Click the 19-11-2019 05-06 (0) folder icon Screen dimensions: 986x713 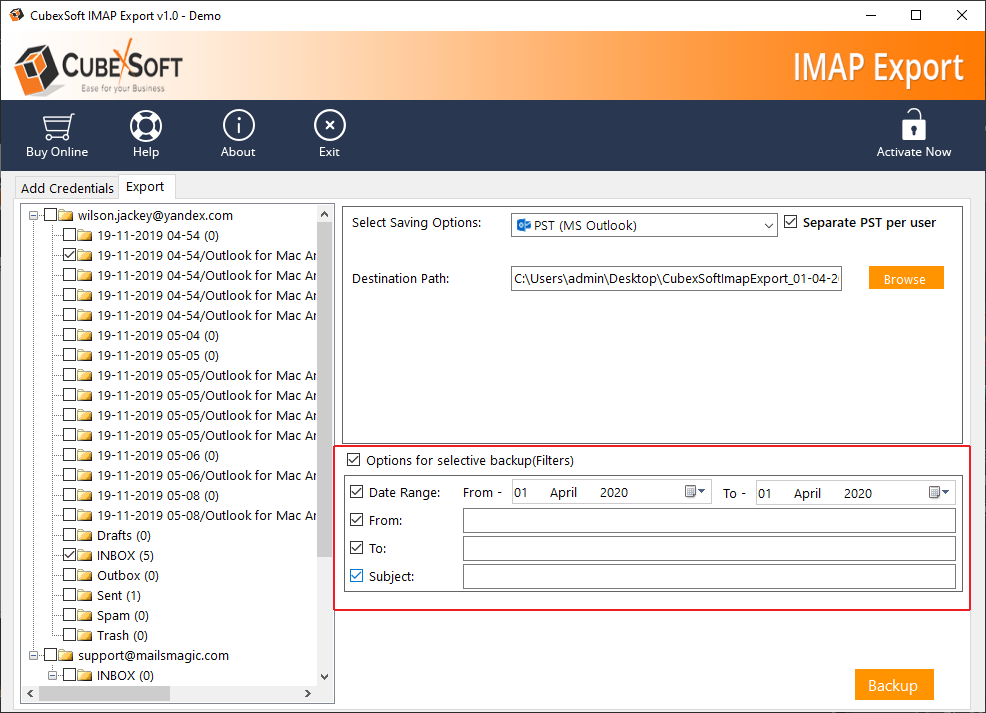click(x=85, y=456)
